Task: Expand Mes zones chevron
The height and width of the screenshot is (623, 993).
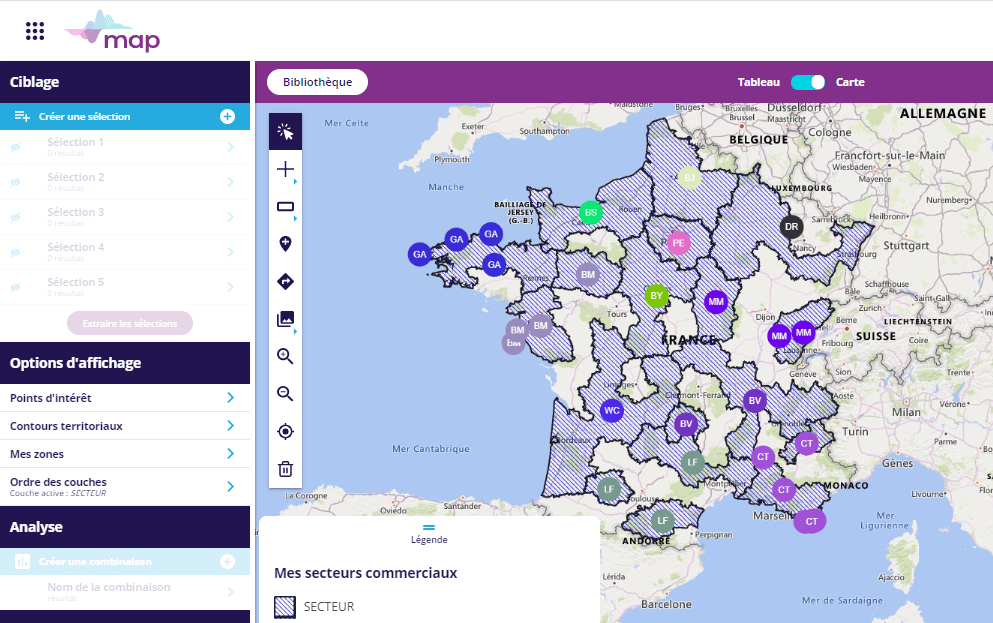Action: pyautogui.click(x=231, y=453)
